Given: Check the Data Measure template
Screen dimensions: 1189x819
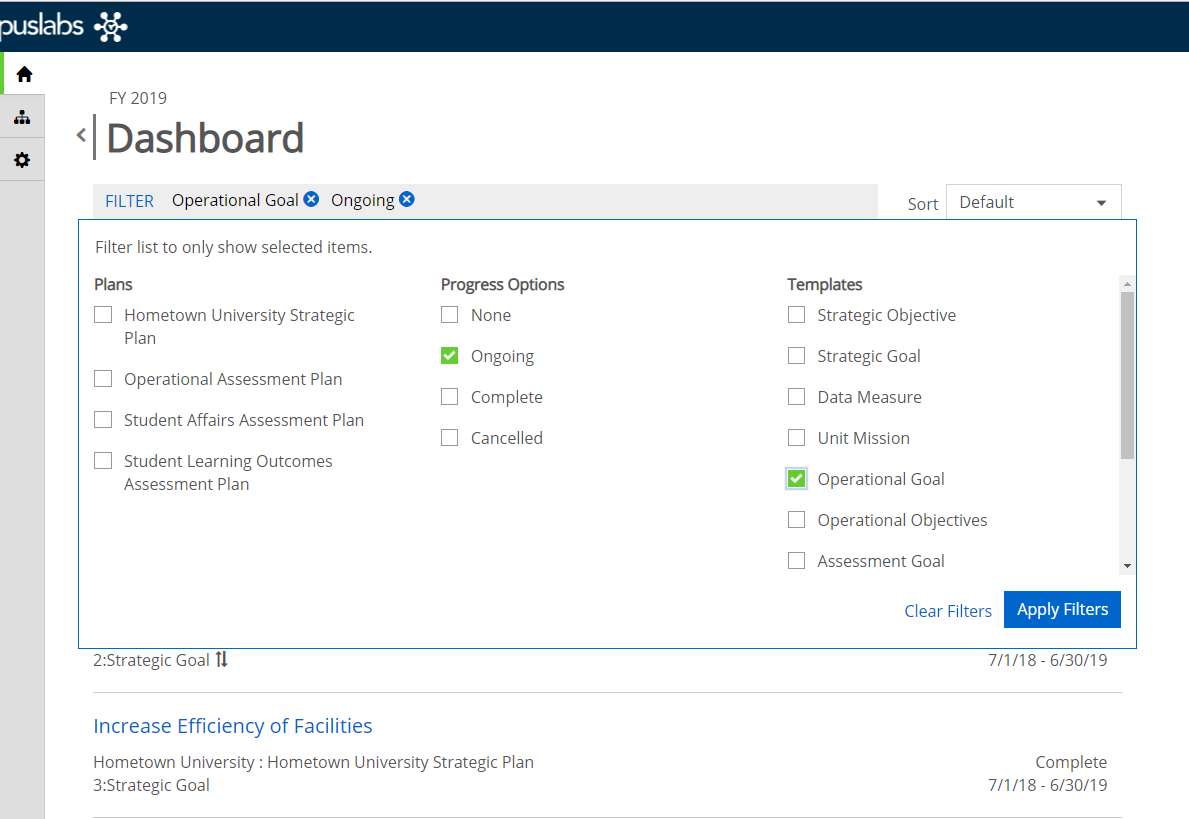Looking at the screenshot, I should 796,397.
